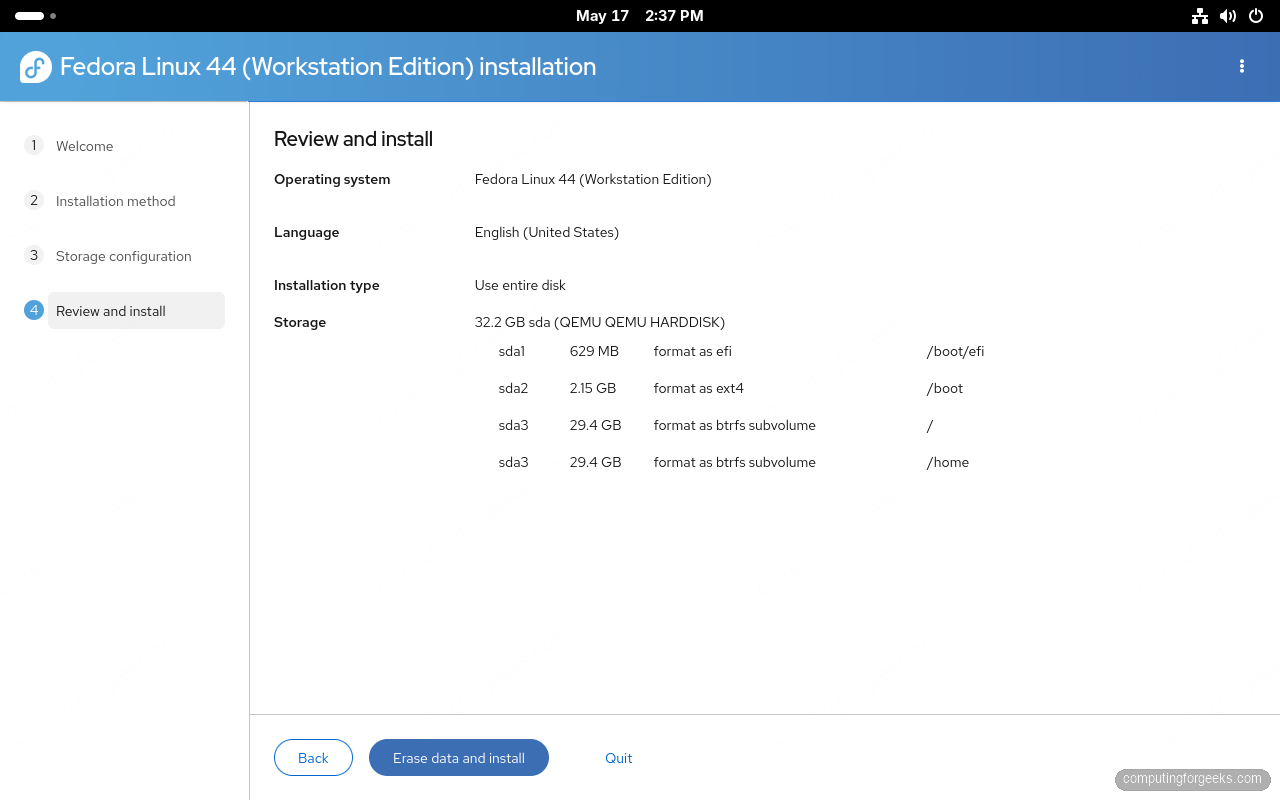Click the Storage label

tap(300, 322)
